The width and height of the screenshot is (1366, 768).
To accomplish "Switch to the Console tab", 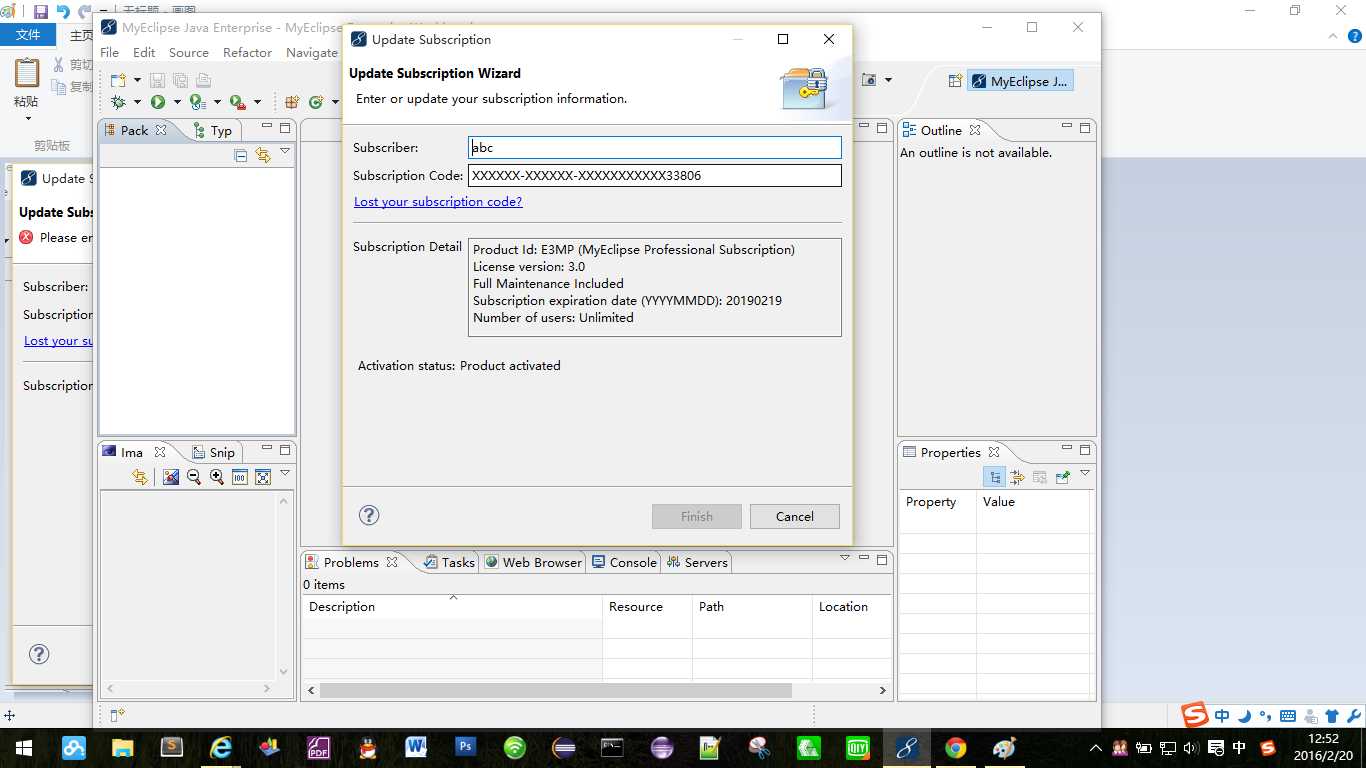I will click(625, 562).
